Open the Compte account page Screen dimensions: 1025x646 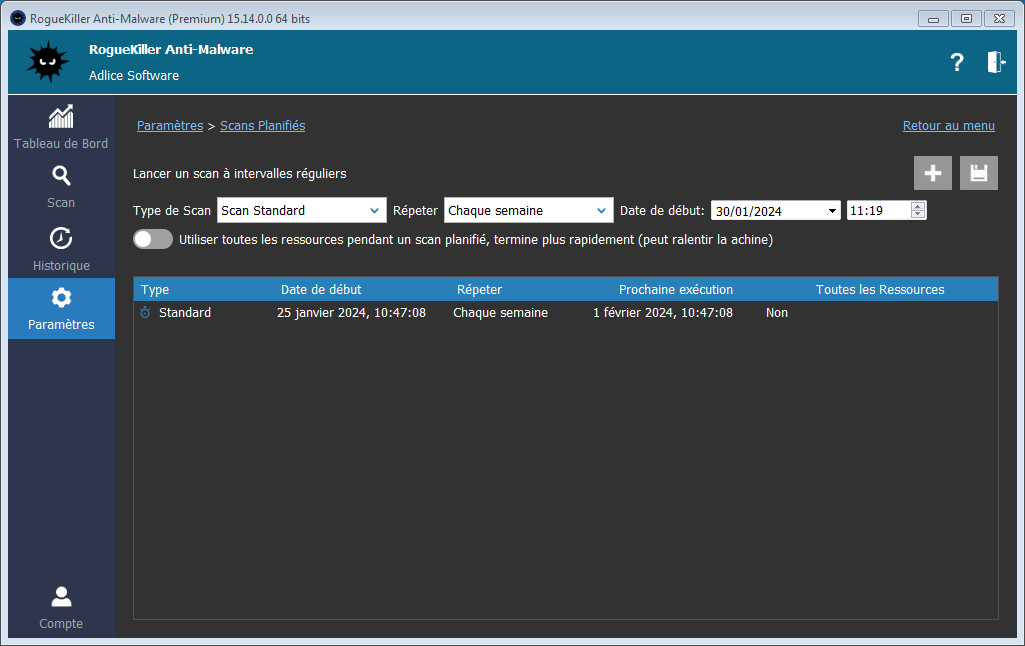pos(61,608)
